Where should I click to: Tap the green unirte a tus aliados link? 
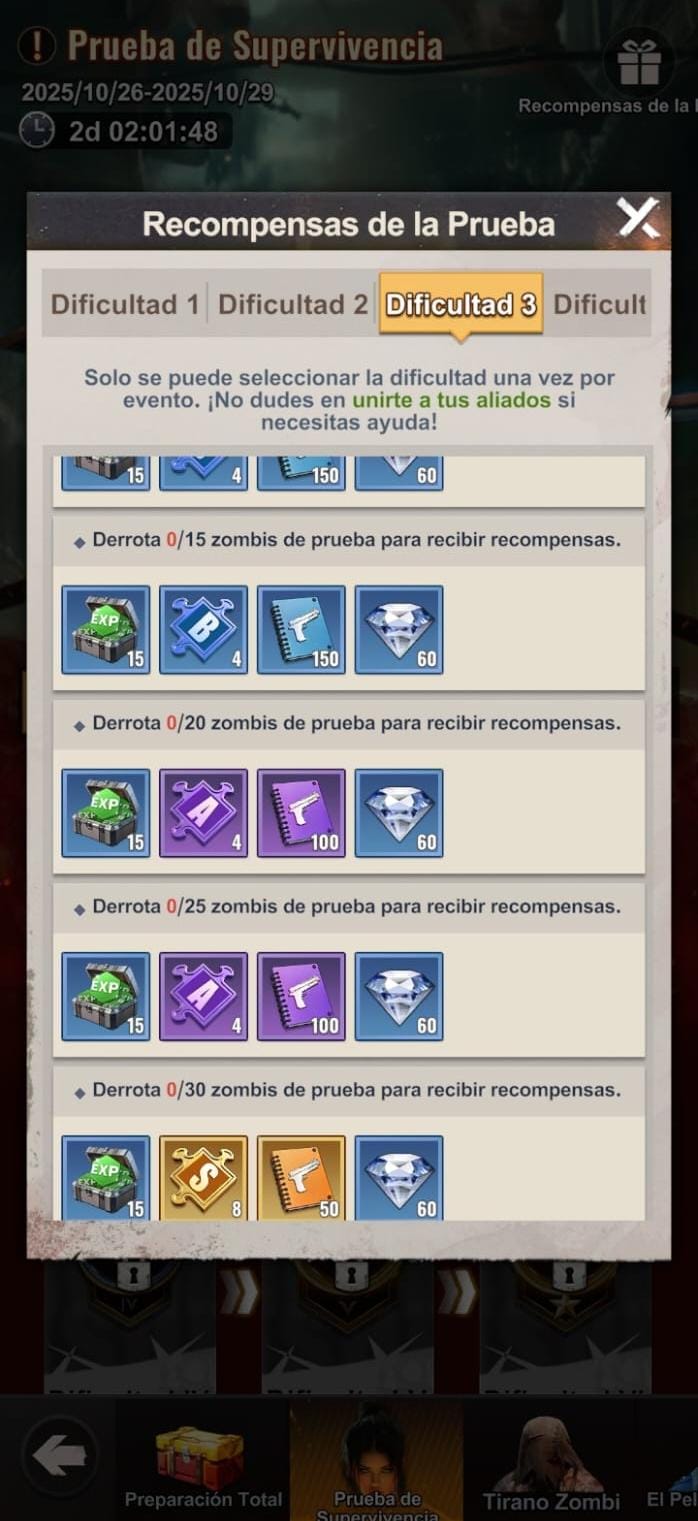click(451, 400)
